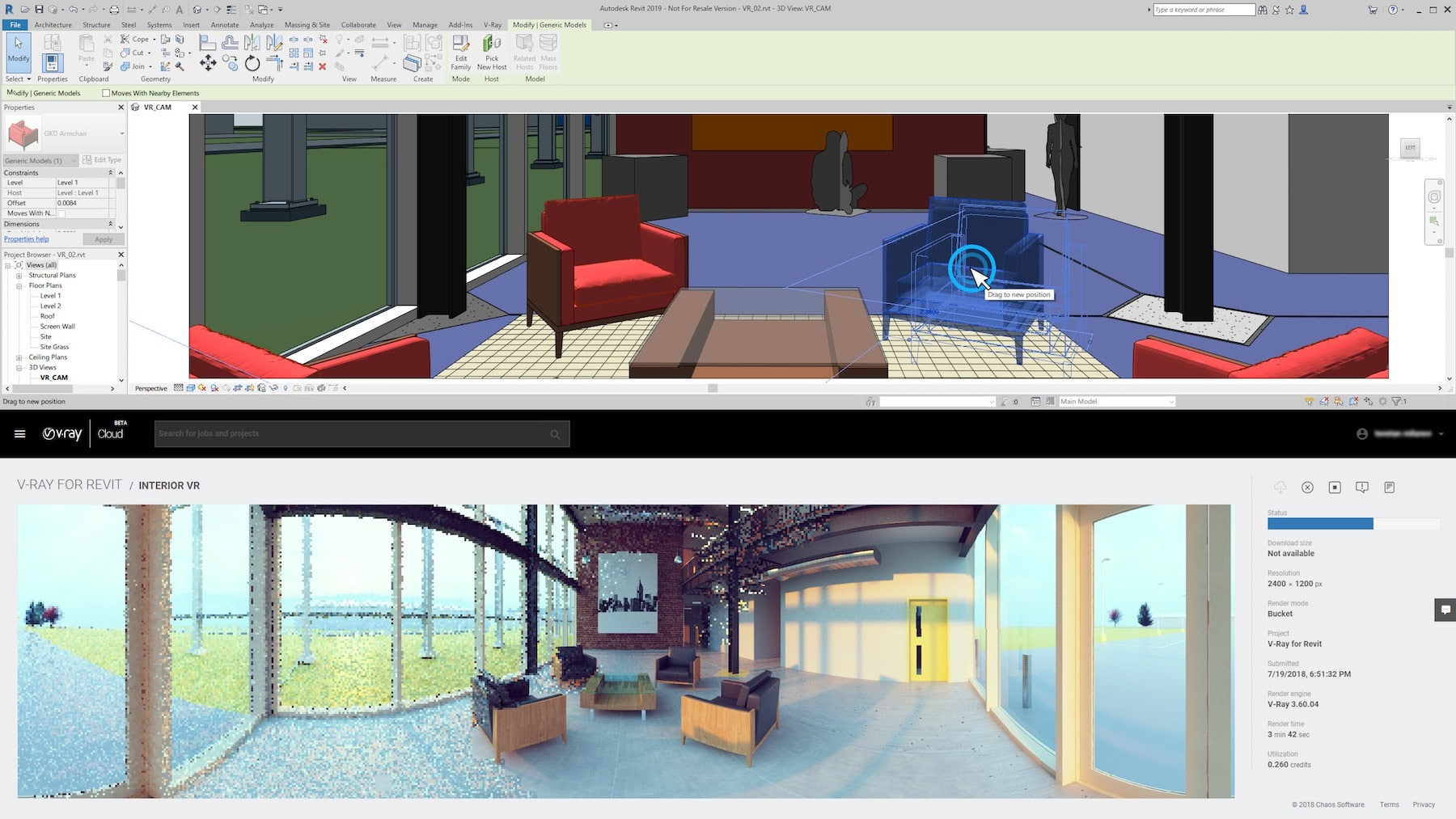Click Pick New Host in the Host panel
The height and width of the screenshot is (819, 1456).
[x=492, y=53]
